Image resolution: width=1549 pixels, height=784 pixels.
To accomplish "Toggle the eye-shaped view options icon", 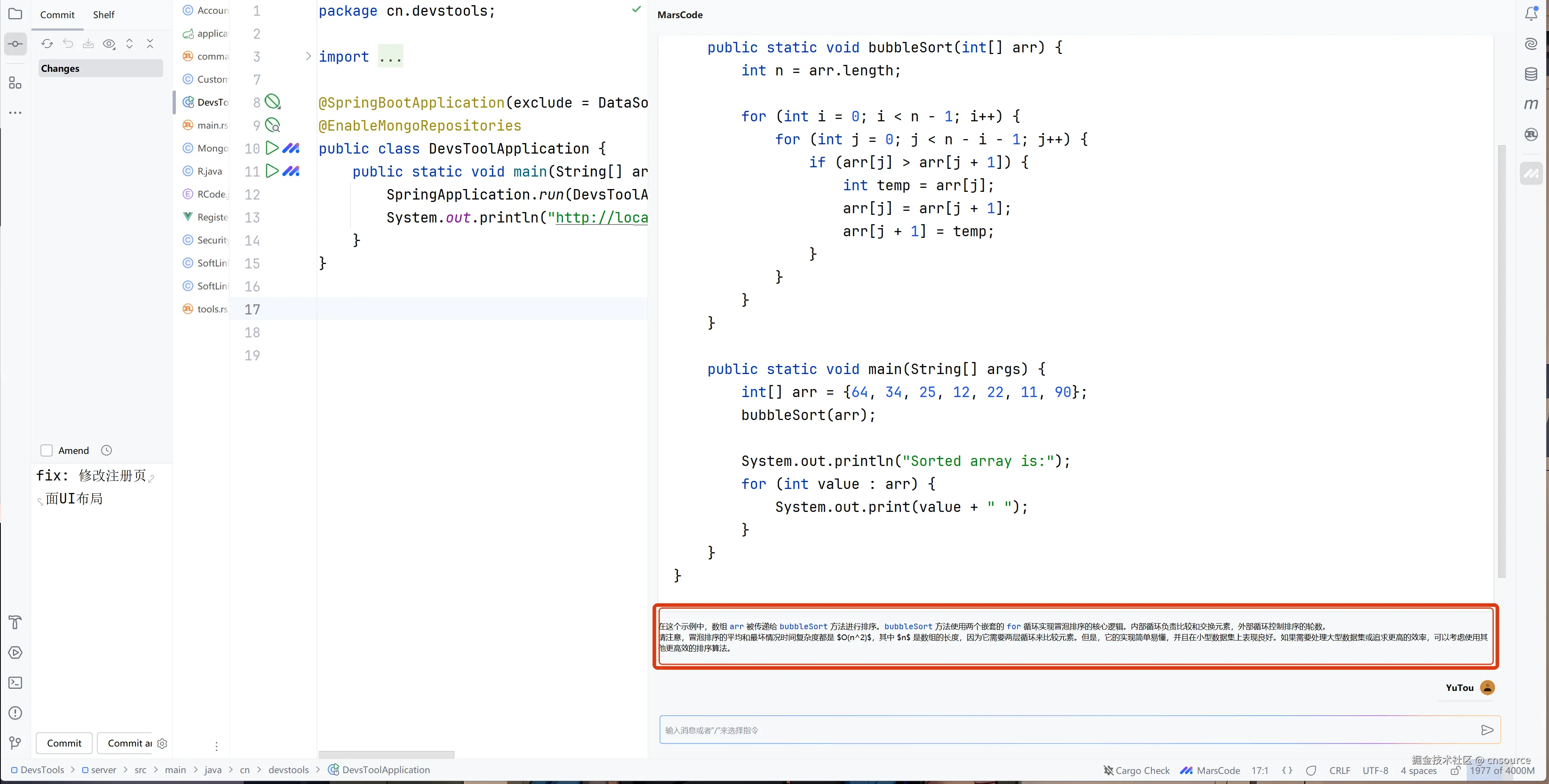I will (x=109, y=43).
